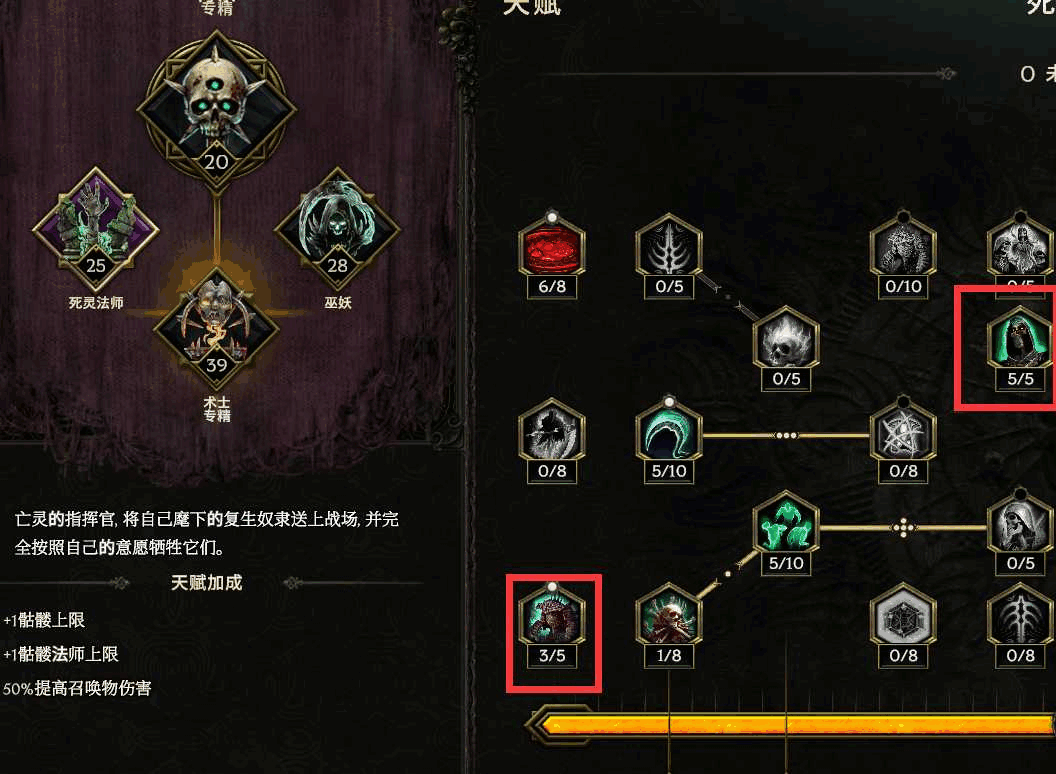Click the base class skull badge level 20
1056x774 pixels.
(216, 109)
